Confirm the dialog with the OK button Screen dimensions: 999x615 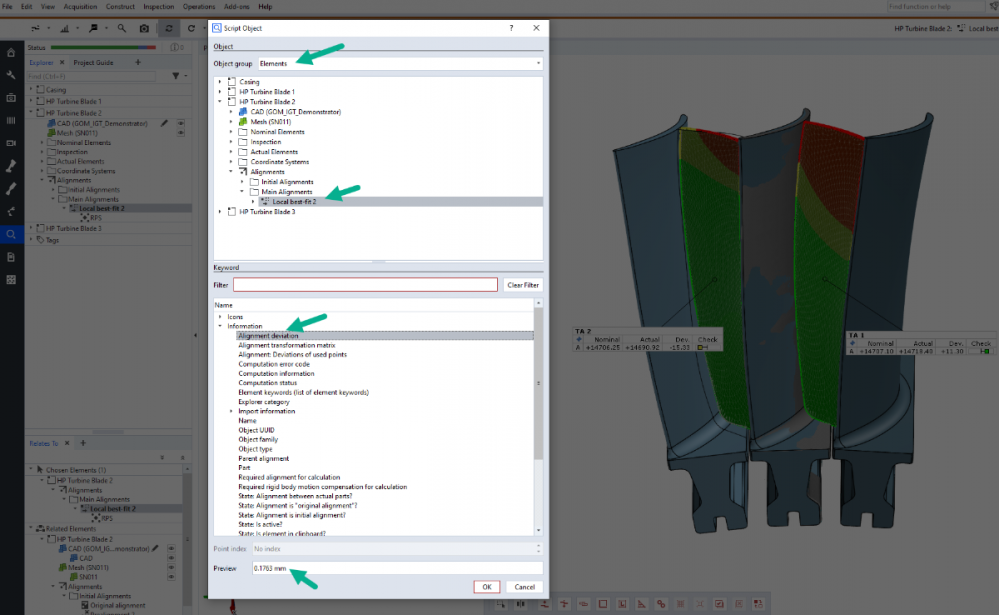pos(487,586)
